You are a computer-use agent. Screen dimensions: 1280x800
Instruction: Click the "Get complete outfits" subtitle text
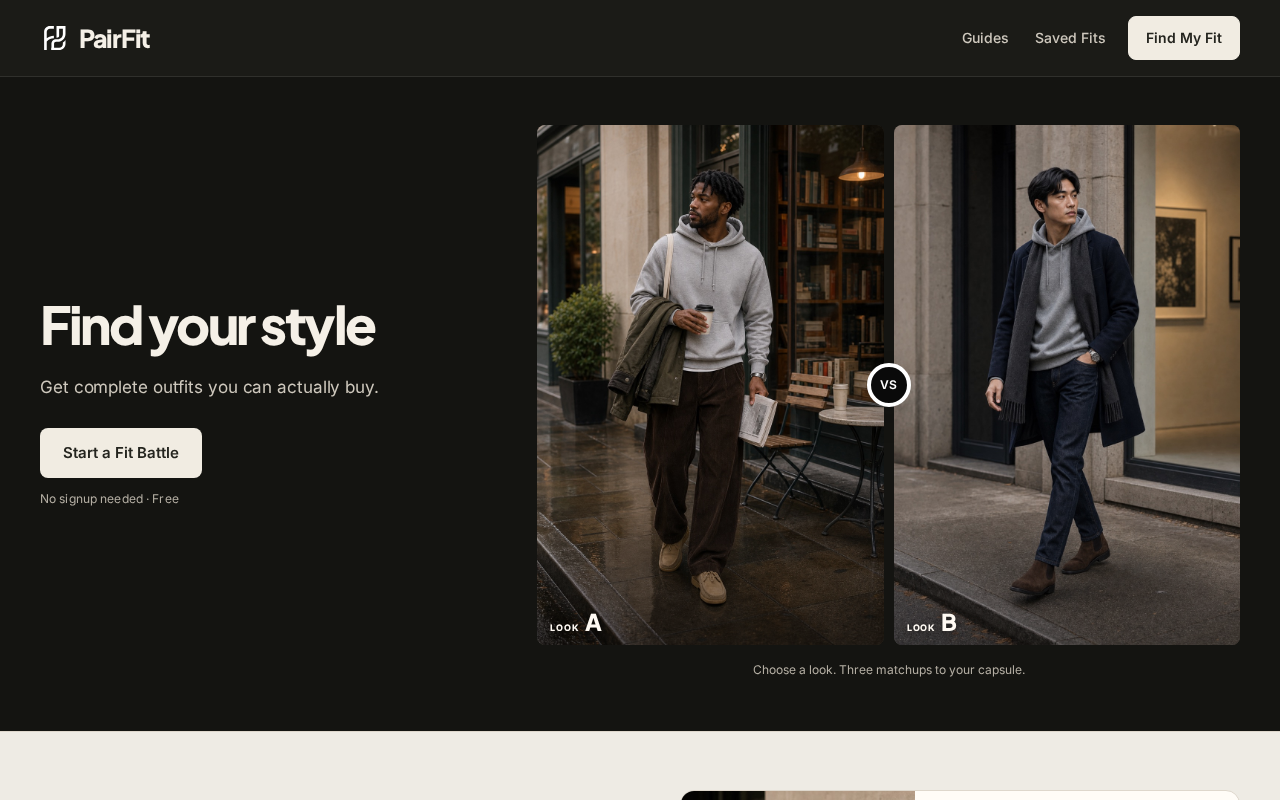tap(209, 387)
